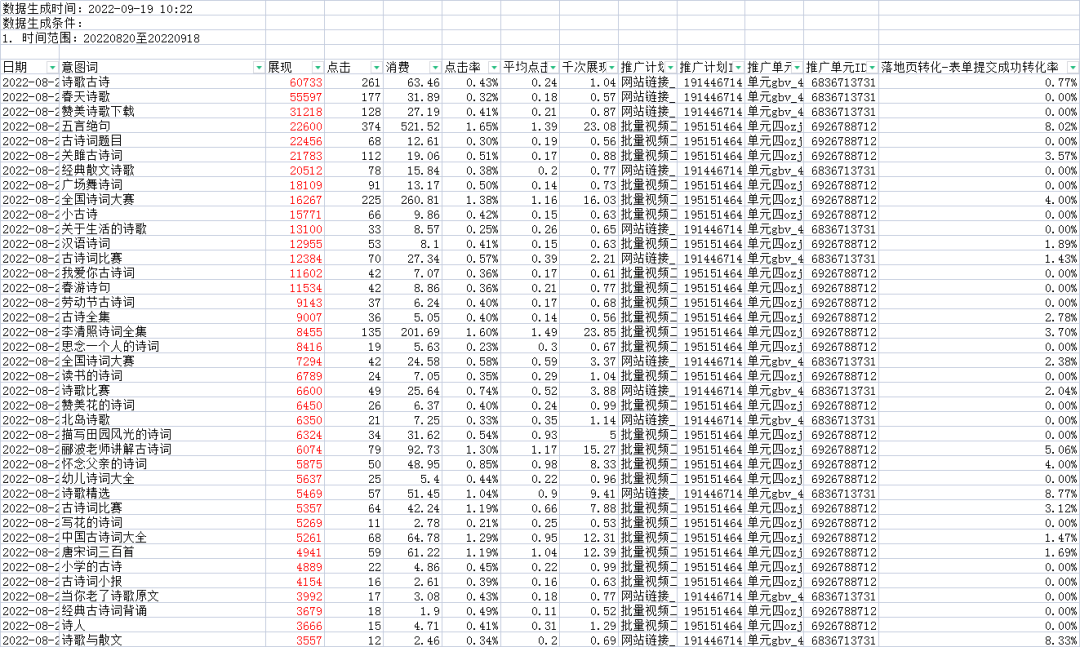Open the 推广单元ID column filter dropdown

(x=871, y=67)
